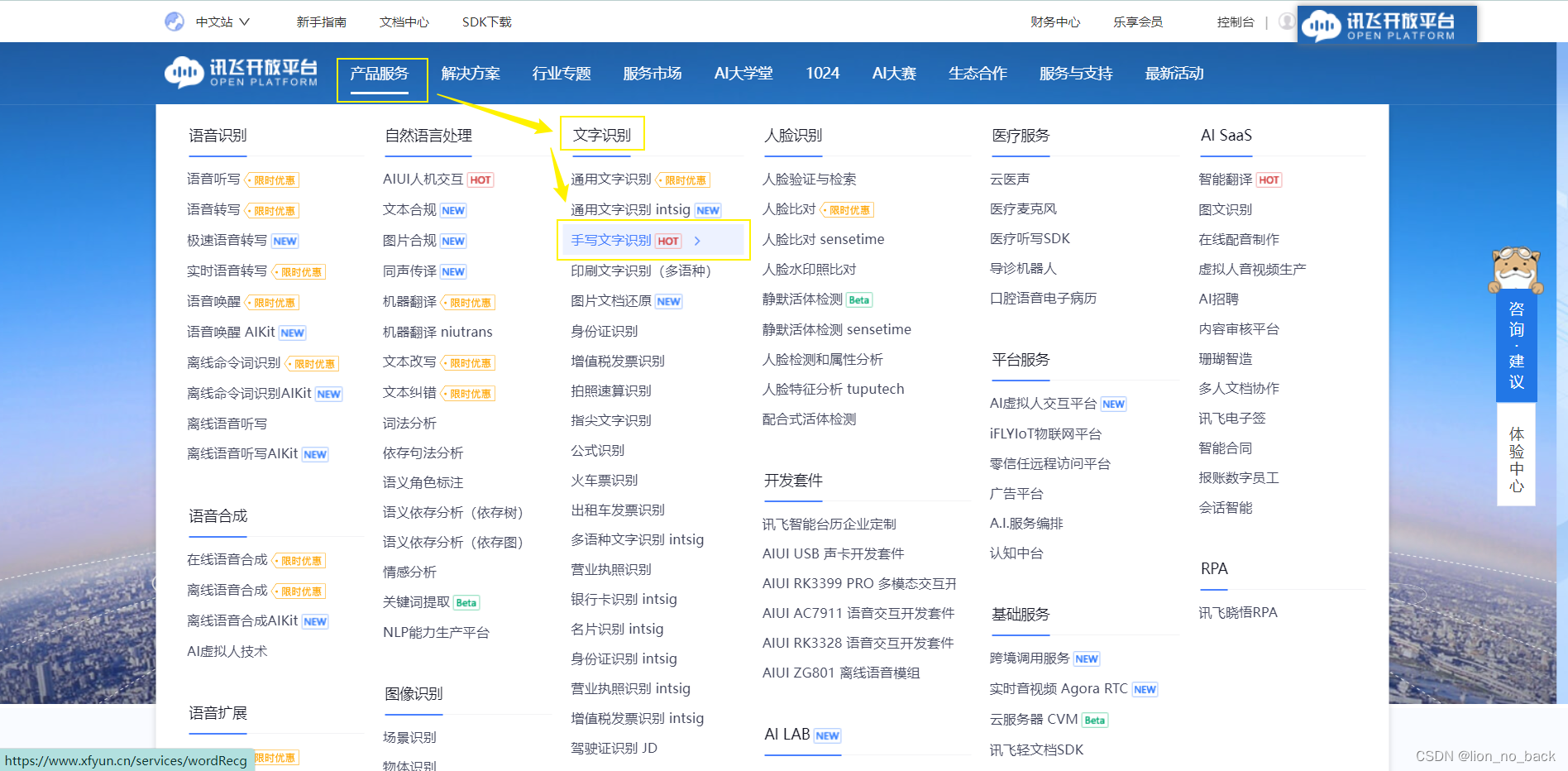Open 增值税发票识别 service
Viewport: 1568px width, 771px height.
(618, 361)
